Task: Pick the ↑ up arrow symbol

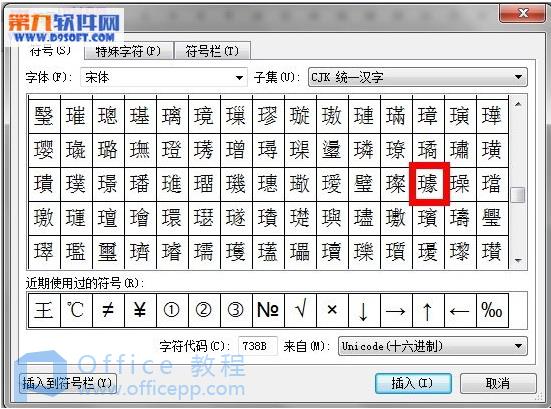Action: point(428,311)
